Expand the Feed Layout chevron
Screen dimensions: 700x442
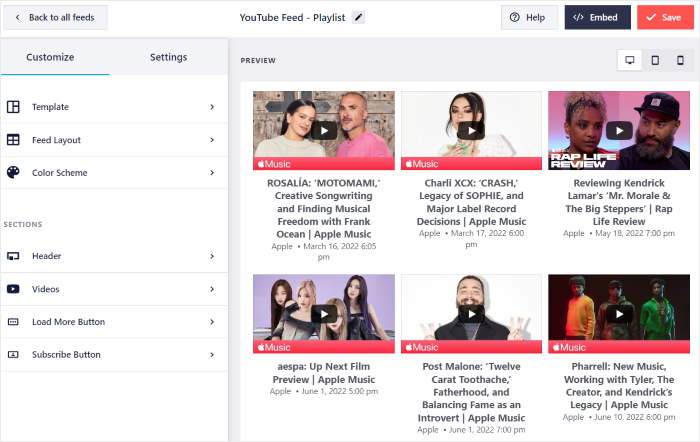[x=212, y=140]
